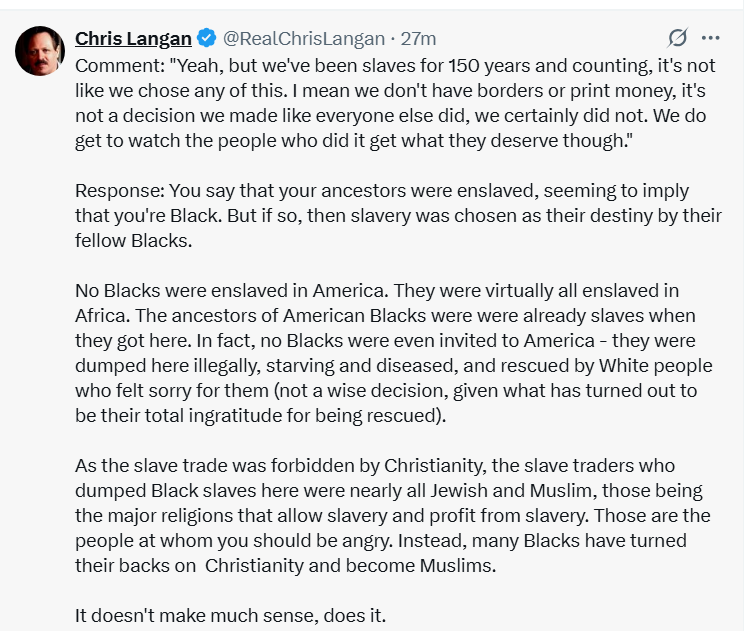Click the white strip above the post
Screen dimensions: 747x631
pyautogui.click(x=372, y=4)
